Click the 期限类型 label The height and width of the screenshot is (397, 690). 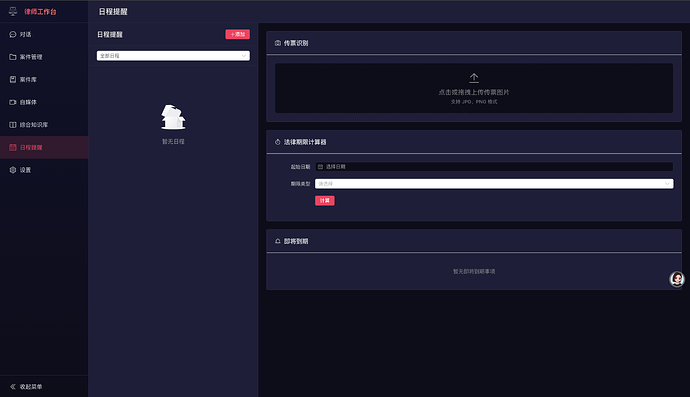click(x=301, y=184)
